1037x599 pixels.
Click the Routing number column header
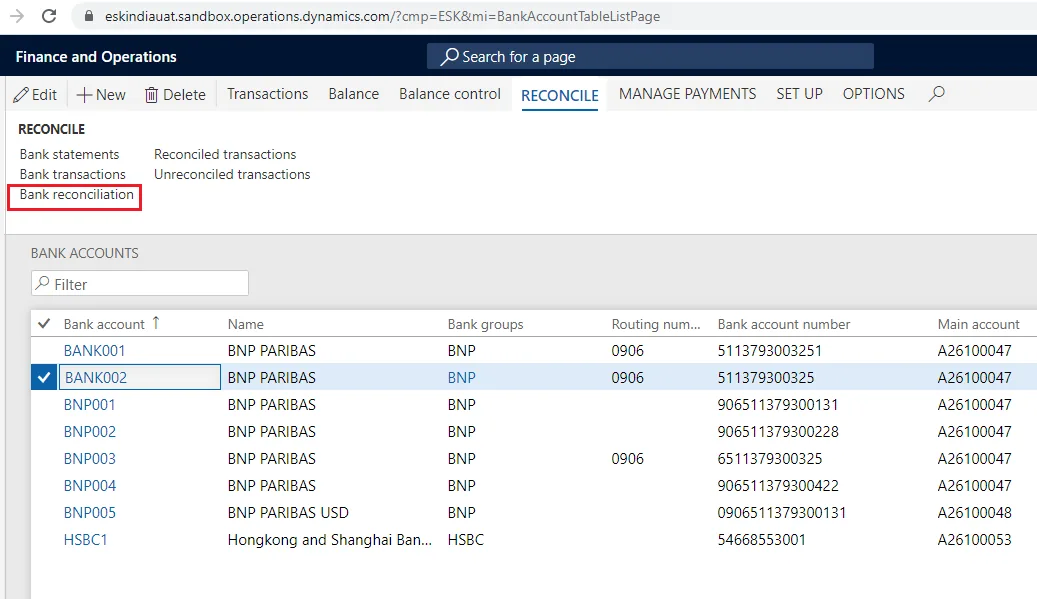coord(655,324)
